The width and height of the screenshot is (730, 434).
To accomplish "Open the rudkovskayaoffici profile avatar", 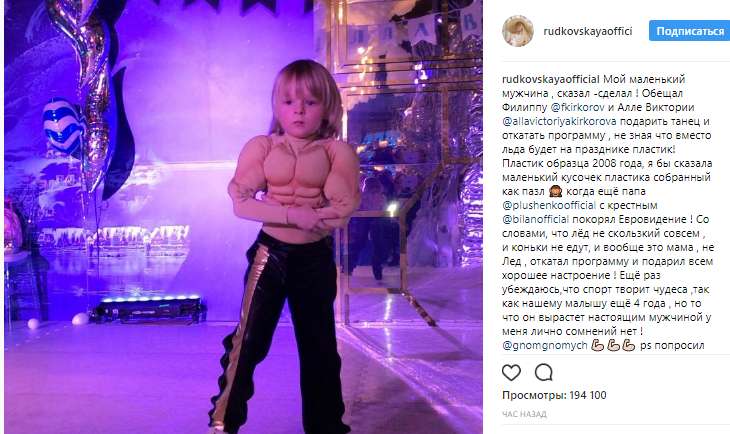I will pyautogui.click(x=518, y=31).
